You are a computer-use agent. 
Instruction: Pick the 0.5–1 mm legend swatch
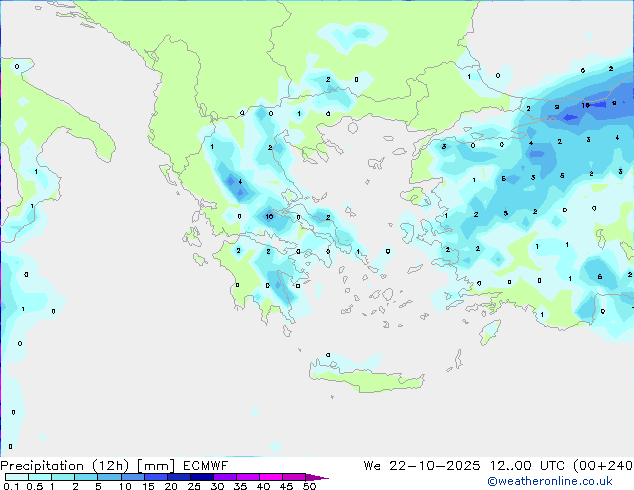tap(40, 477)
